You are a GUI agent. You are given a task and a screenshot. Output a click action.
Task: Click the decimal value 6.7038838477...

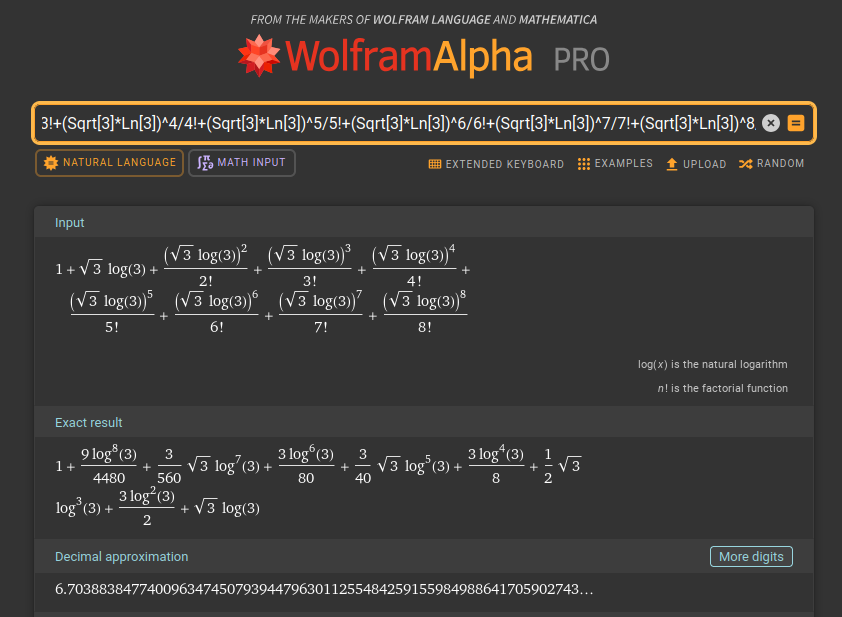[324, 590]
